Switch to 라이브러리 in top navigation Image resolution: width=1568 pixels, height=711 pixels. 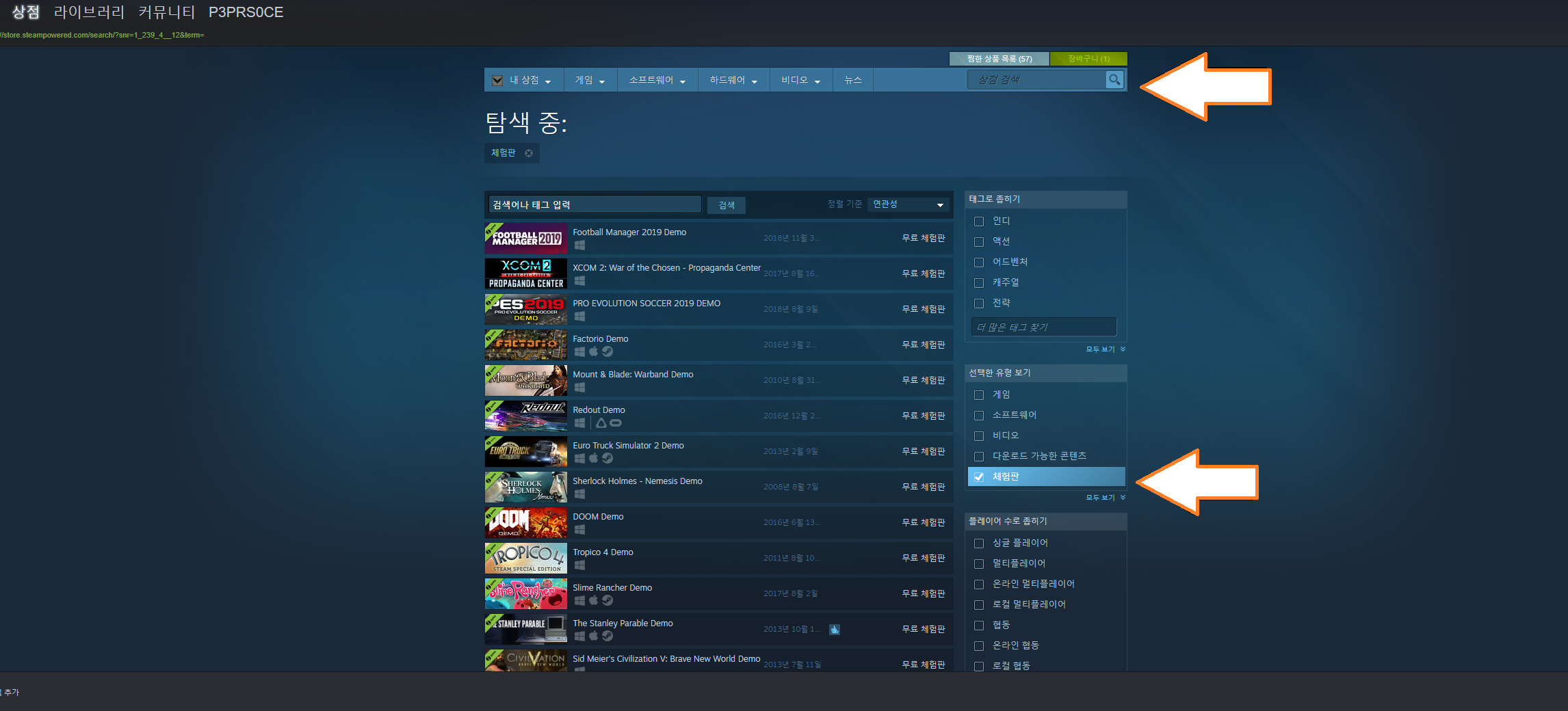click(89, 12)
